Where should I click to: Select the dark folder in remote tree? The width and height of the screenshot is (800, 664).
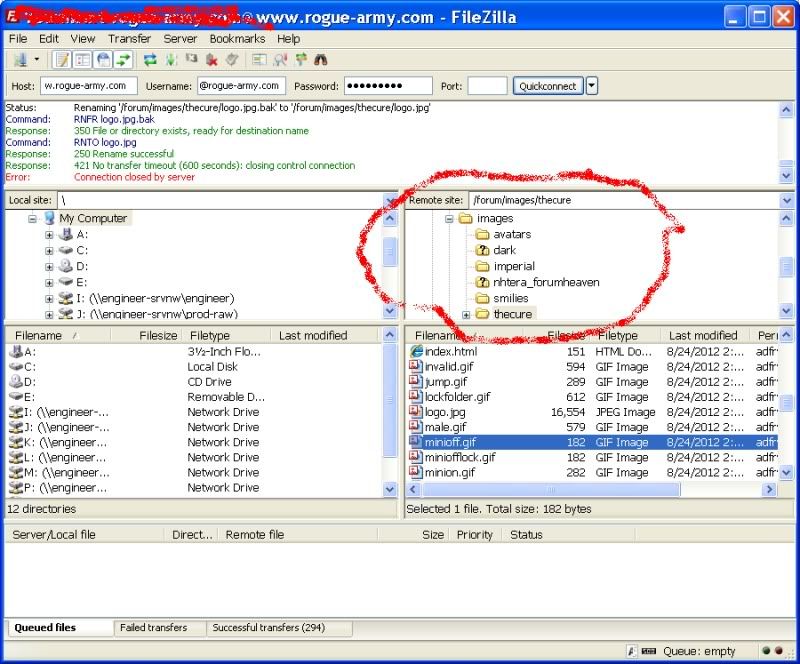pyautogui.click(x=504, y=250)
